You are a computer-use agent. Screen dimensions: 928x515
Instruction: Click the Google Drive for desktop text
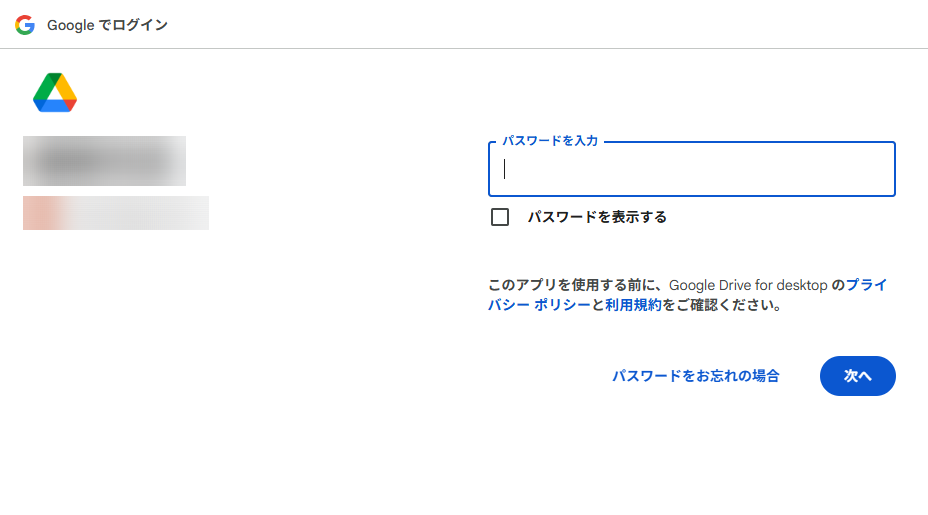point(748,285)
